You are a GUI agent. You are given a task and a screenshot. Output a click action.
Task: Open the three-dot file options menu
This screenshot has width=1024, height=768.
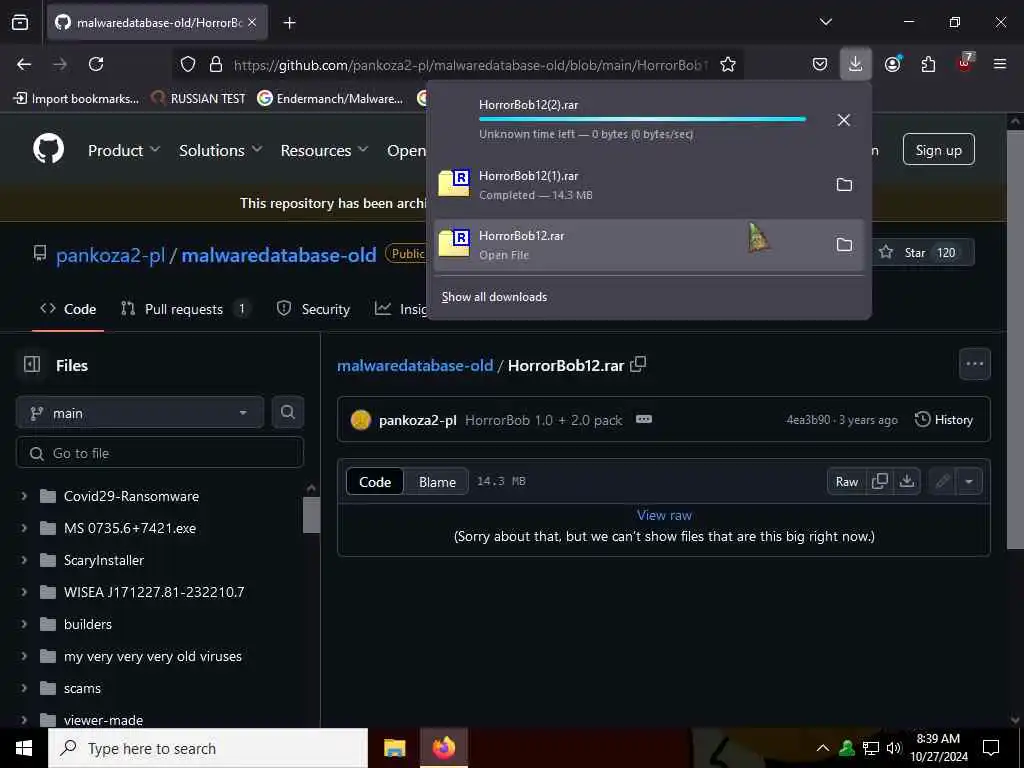(974, 364)
